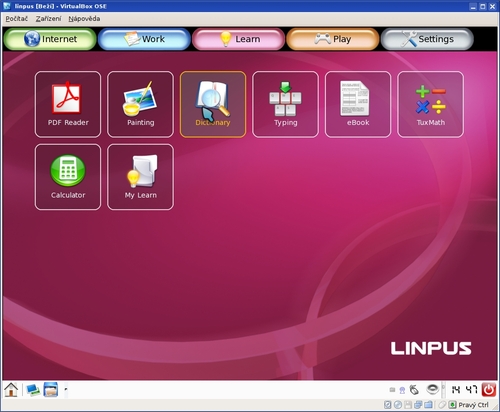The height and width of the screenshot is (412, 500).
Task: Open the file manager icon in the panel
Action: click(x=51, y=389)
